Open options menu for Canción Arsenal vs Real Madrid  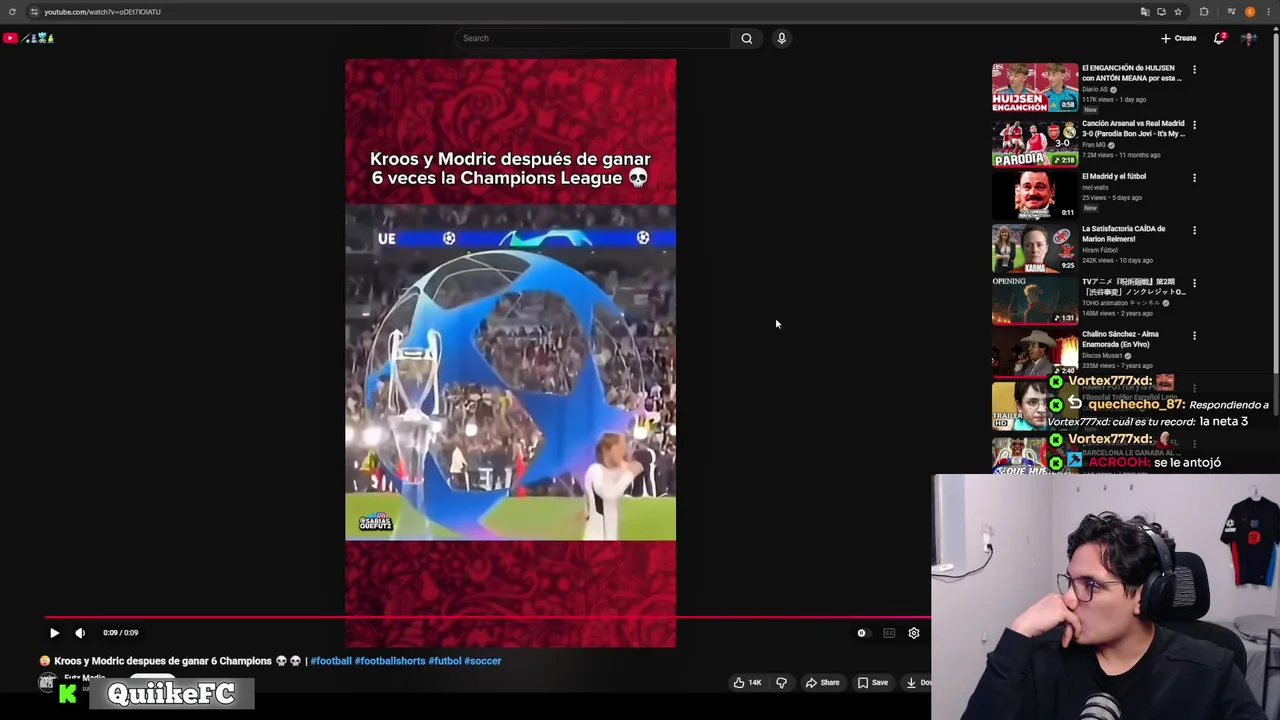(1194, 125)
